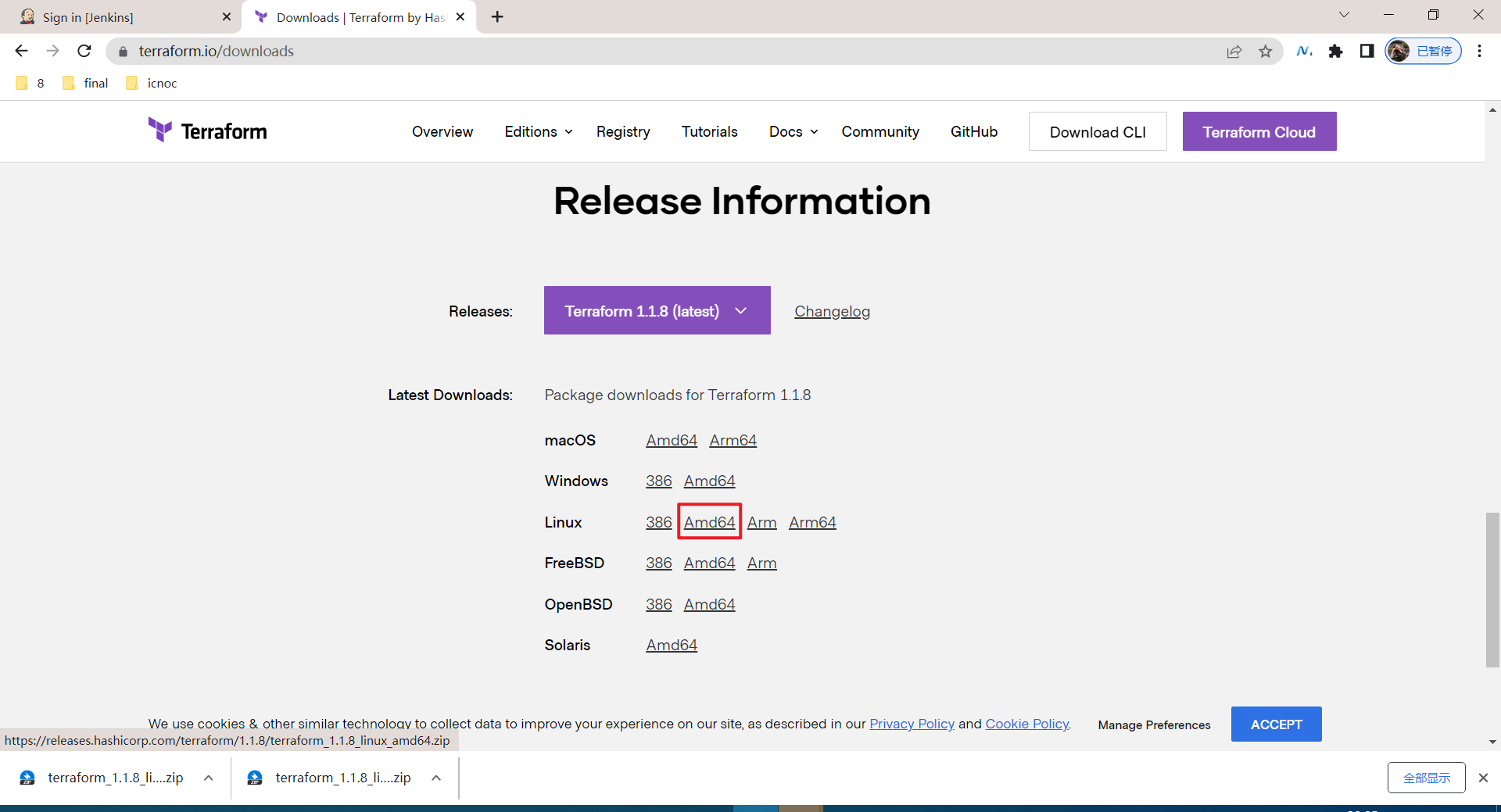This screenshot has width=1501, height=812.
Task: Open the Chrome three-dot menu
Action: pos(1479,52)
